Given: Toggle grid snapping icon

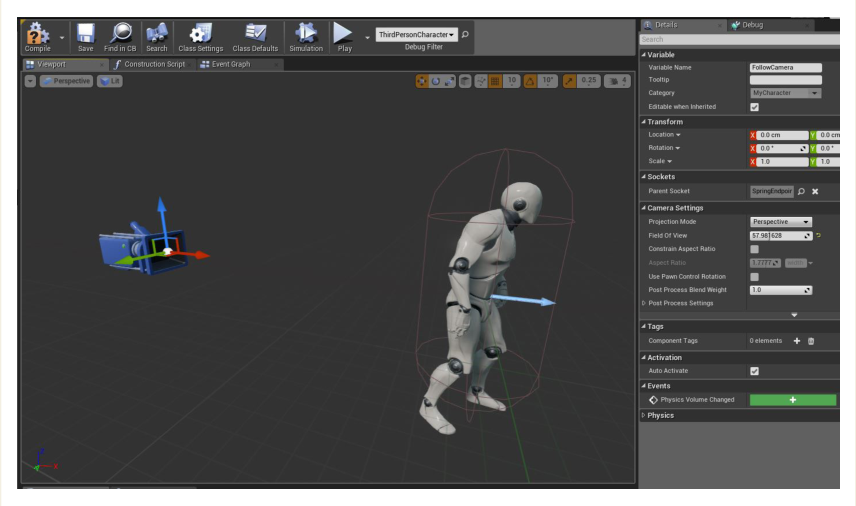Looking at the screenshot, I should click(495, 81).
